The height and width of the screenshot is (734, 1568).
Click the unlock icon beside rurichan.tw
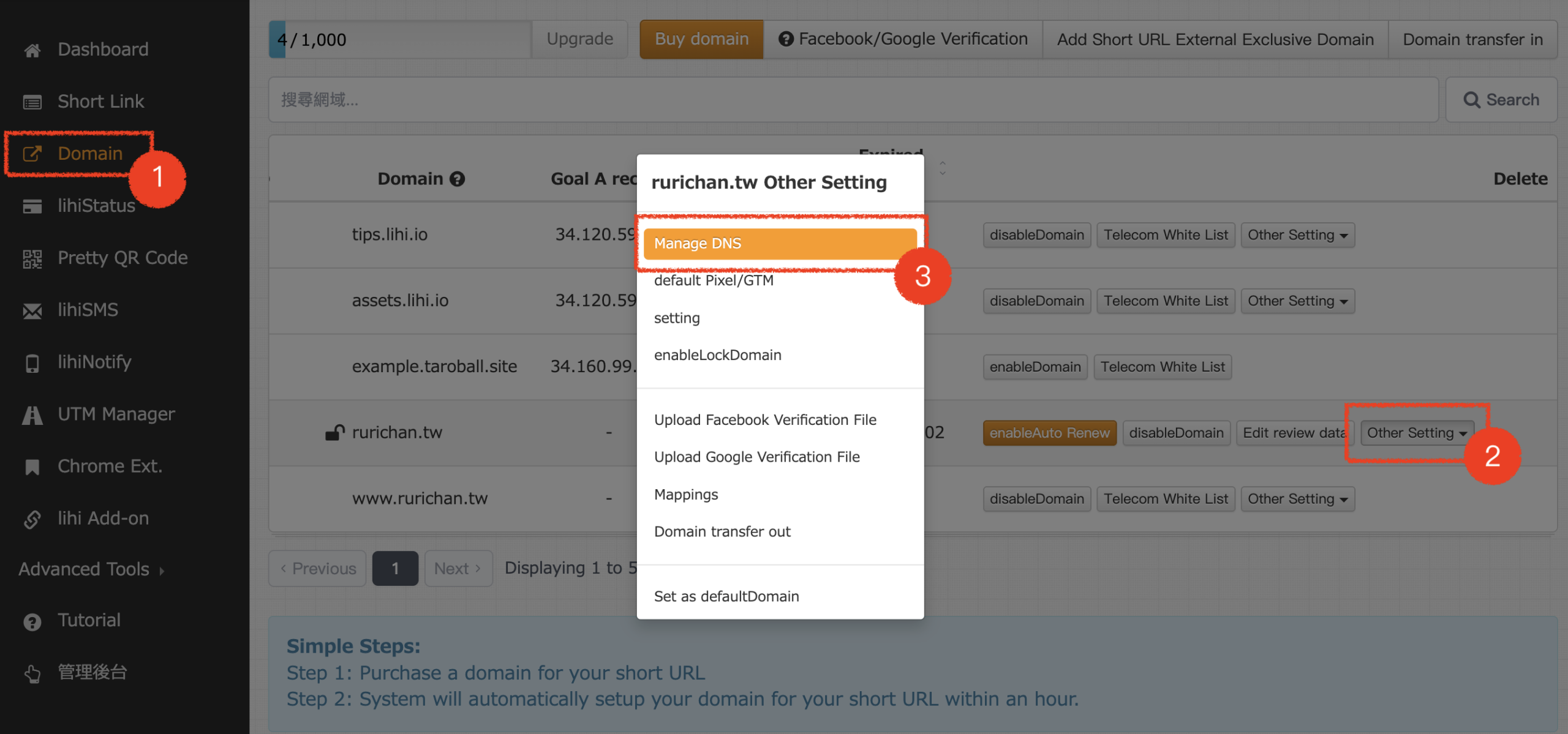[334, 433]
